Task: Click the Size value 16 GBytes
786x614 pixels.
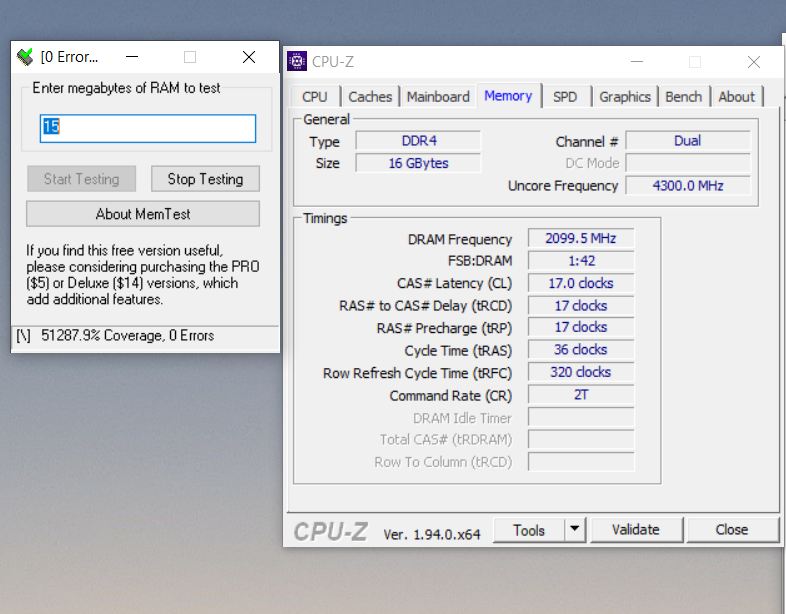Action: coord(419,163)
